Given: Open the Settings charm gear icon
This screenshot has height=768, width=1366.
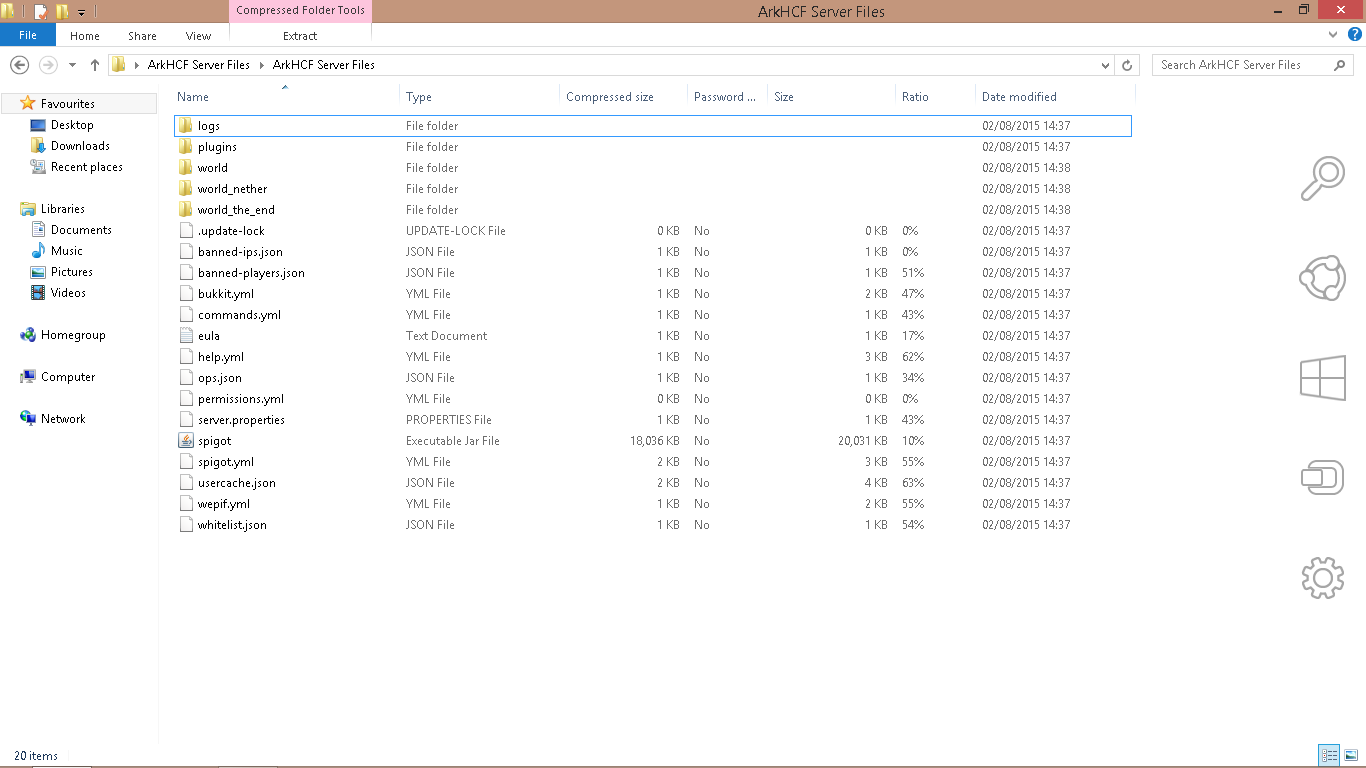Looking at the screenshot, I should pyautogui.click(x=1322, y=577).
